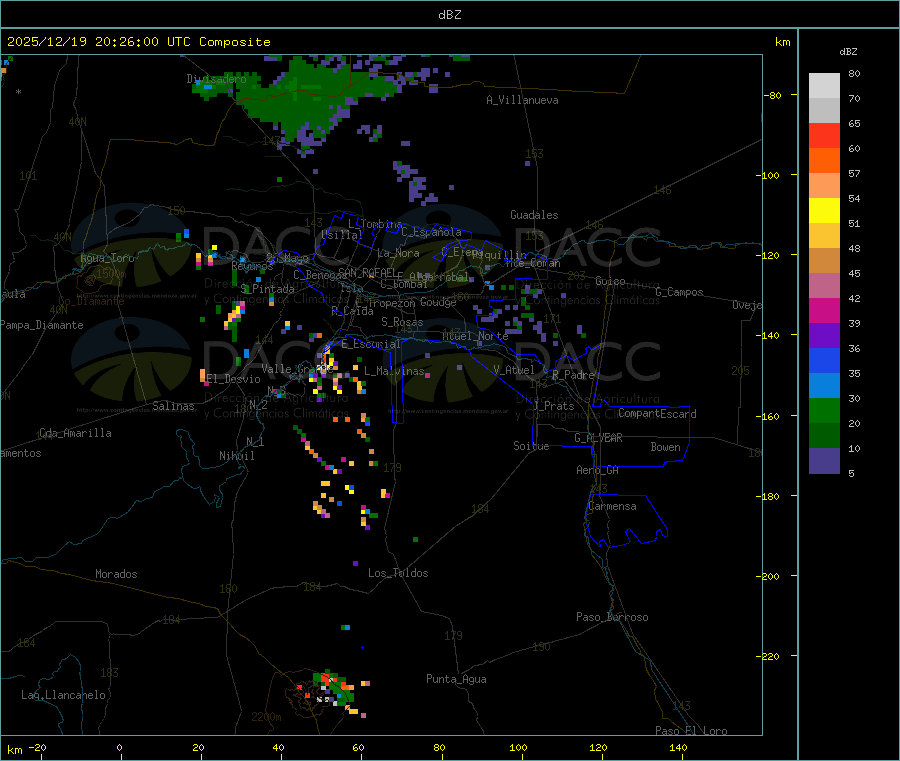The height and width of the screenshot is (761, 900).
Task: Select the 'Guadales' location label
Action: 534,215
